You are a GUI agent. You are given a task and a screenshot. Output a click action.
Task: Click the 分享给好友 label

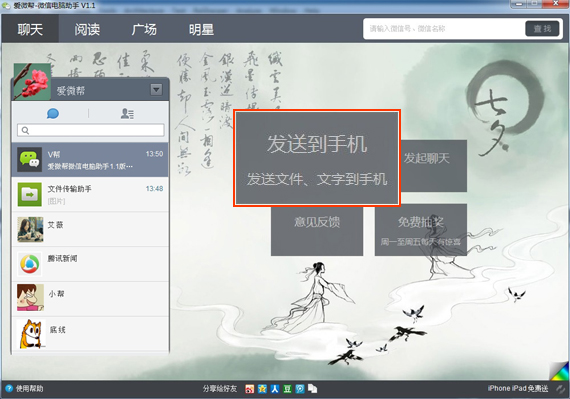220,388
